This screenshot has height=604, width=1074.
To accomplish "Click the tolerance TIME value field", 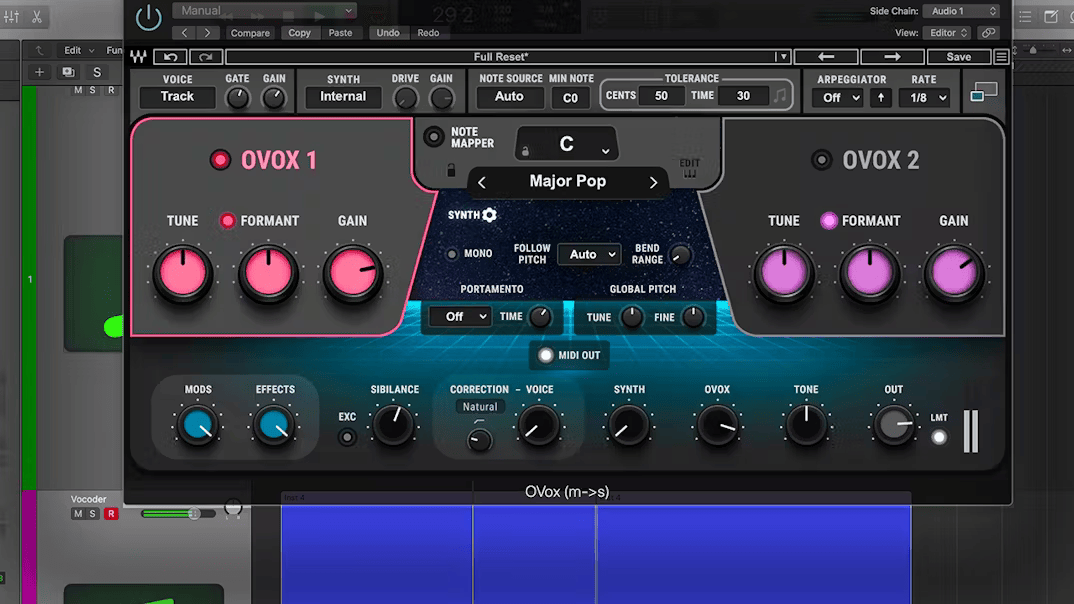I will click(x=743, y=96).
